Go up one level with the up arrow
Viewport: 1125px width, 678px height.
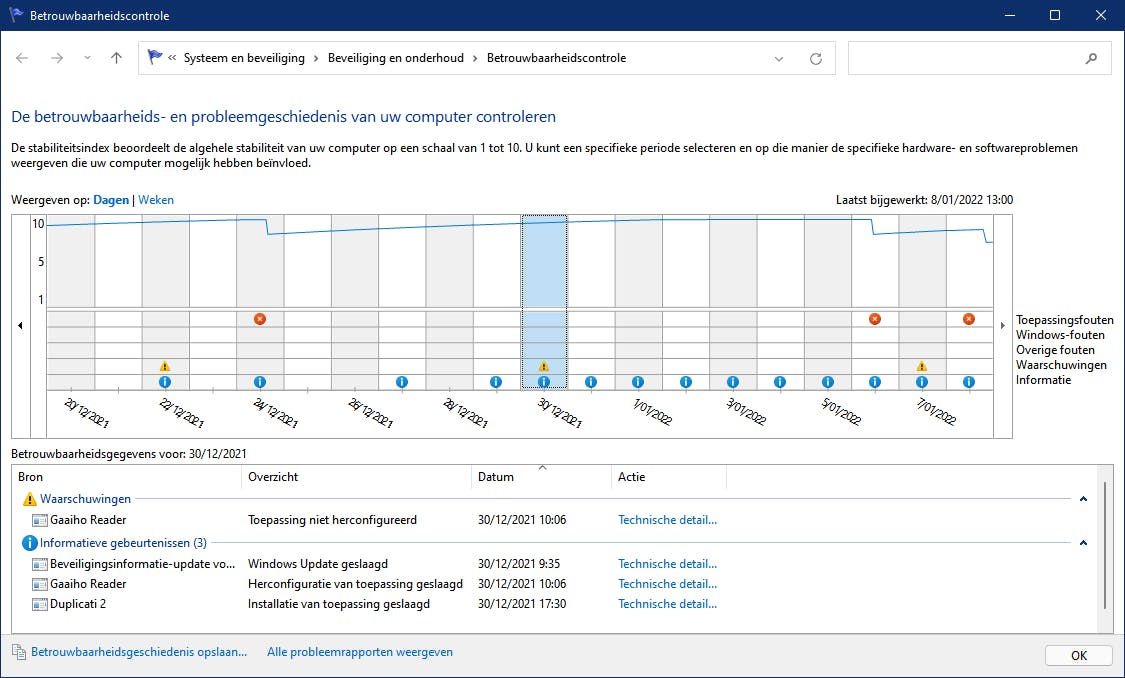coord(116,58)
